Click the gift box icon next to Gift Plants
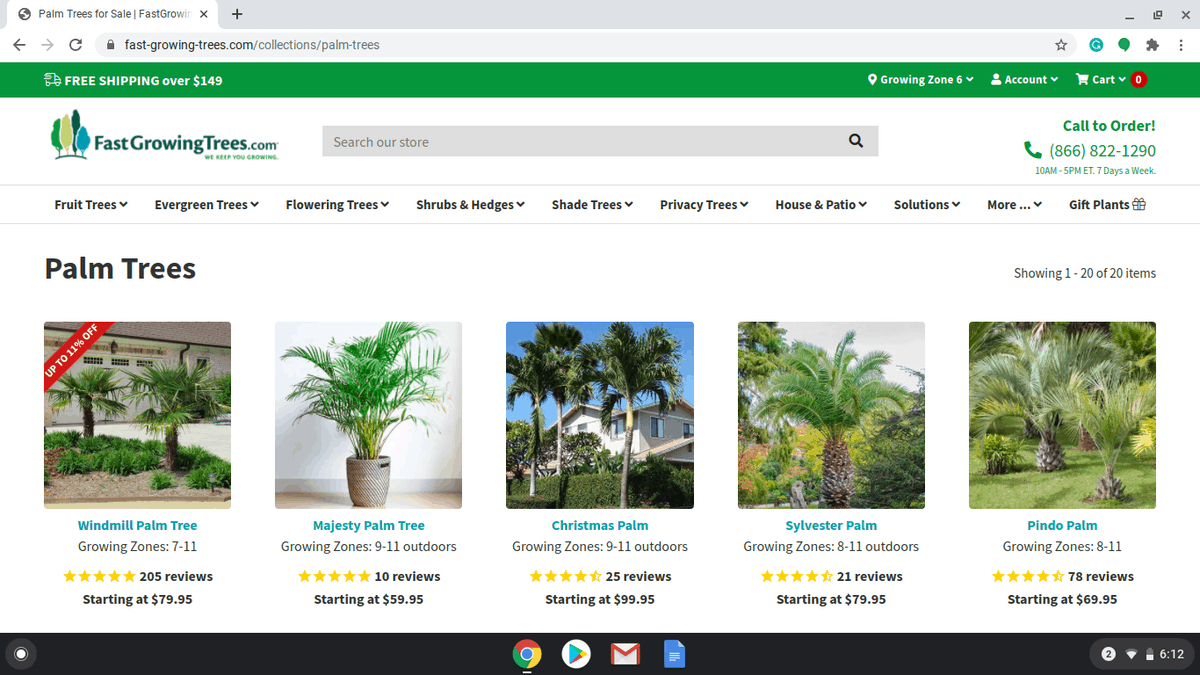This screenshot has width=1200, height=675. (x=1139, y=203)
